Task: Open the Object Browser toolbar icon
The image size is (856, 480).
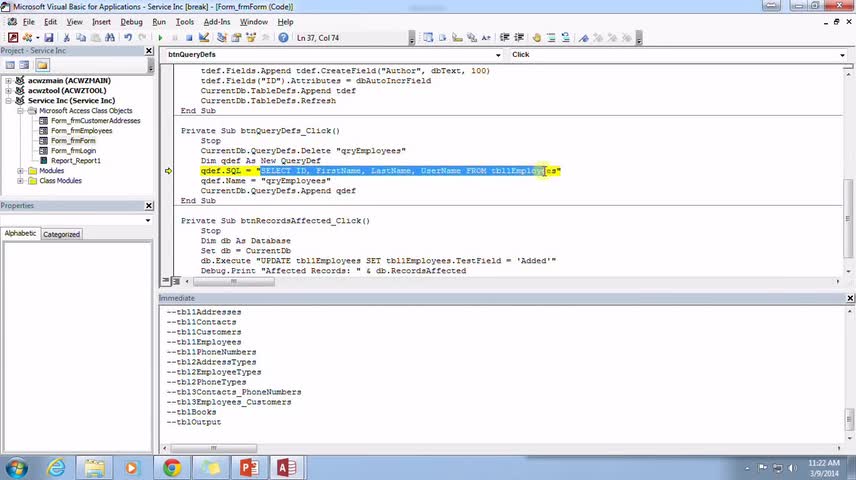Action: [251, 38]
